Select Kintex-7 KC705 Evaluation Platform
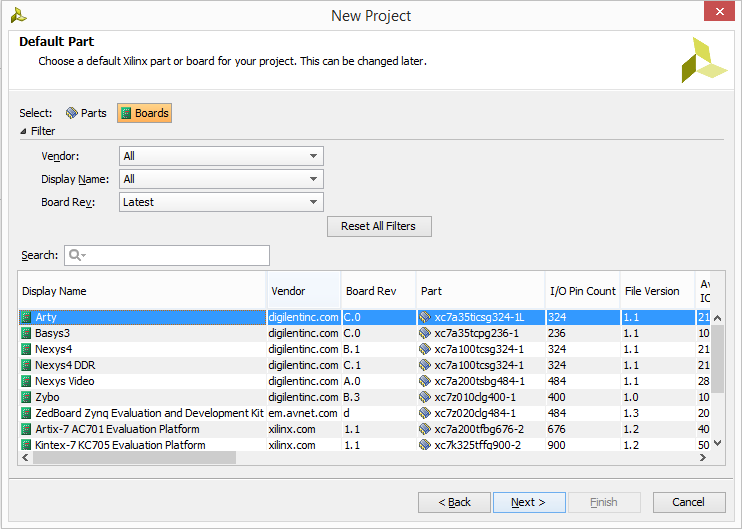742x529 pixels. point(120,445)
